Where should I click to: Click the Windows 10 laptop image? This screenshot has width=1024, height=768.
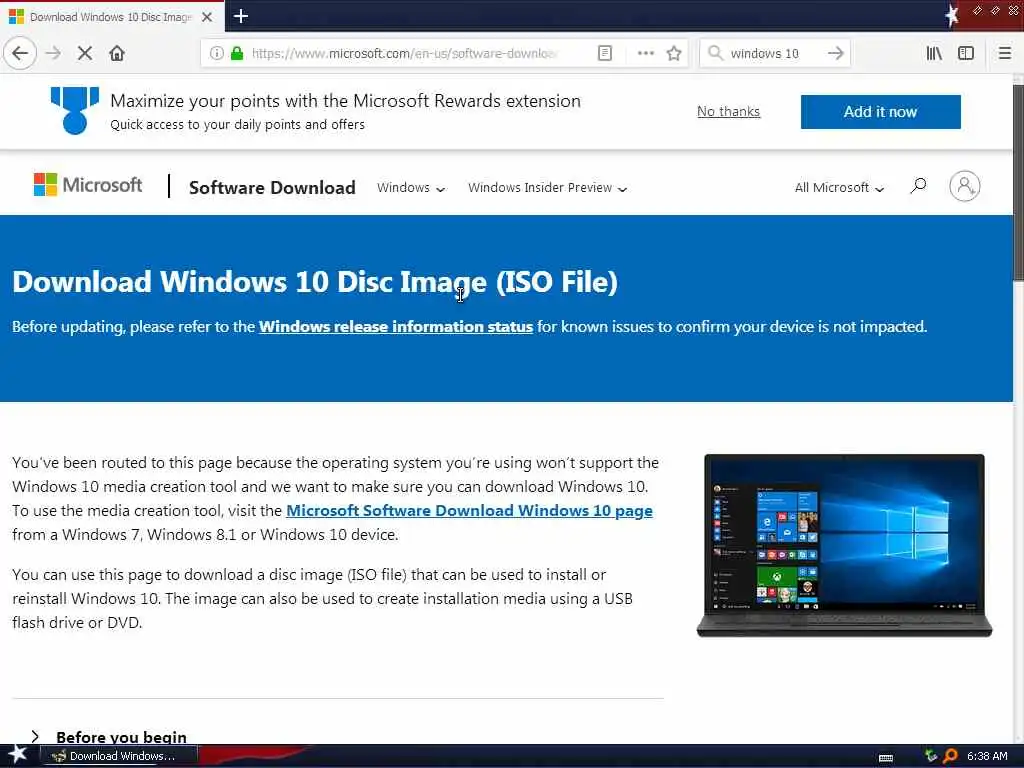coord(844,545)
